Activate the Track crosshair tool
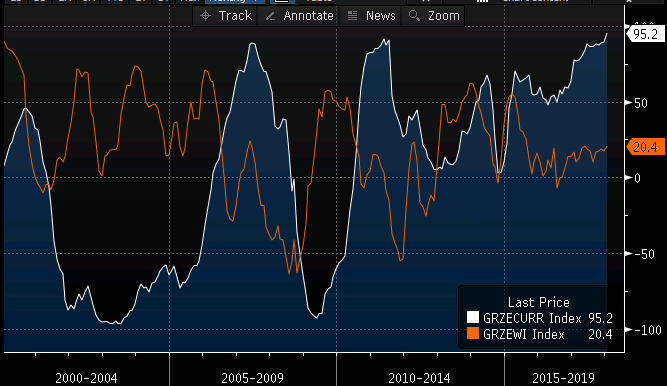The image size is (667, 386). click(x=225, y=16)
